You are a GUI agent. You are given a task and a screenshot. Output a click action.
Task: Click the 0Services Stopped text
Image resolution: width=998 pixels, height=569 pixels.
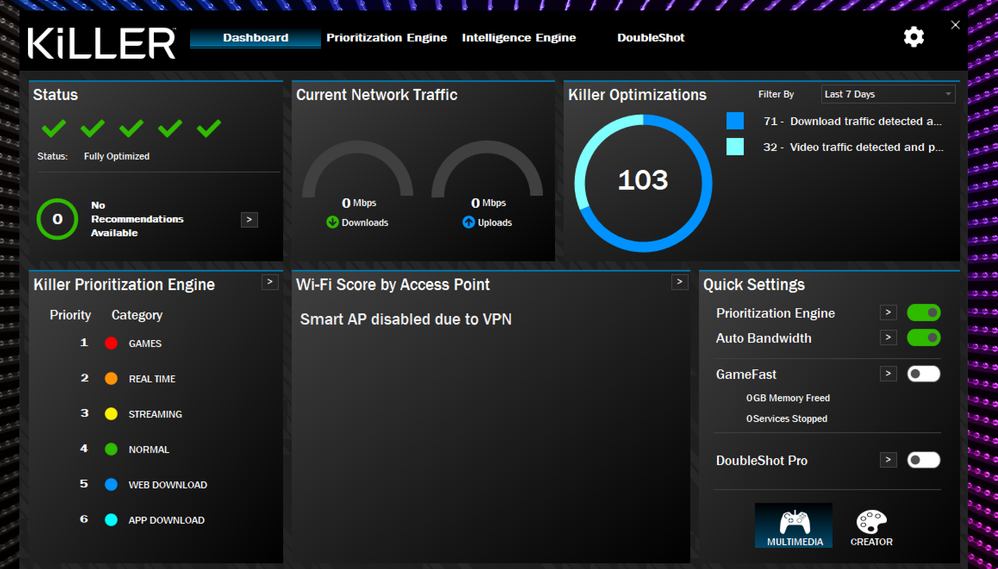click(787, 419)
